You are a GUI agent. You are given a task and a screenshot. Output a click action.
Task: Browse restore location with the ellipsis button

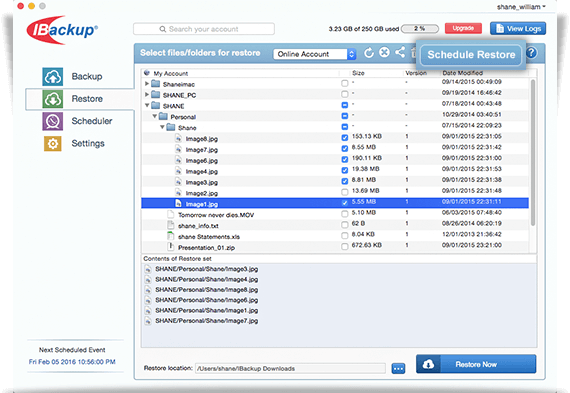coord(398,369)
